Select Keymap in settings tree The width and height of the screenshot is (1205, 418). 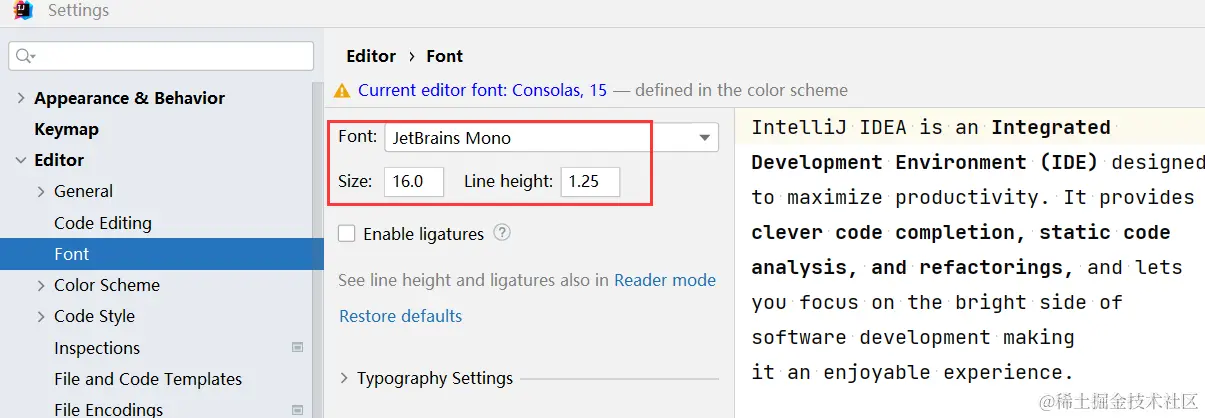click(x=66, y=129)
